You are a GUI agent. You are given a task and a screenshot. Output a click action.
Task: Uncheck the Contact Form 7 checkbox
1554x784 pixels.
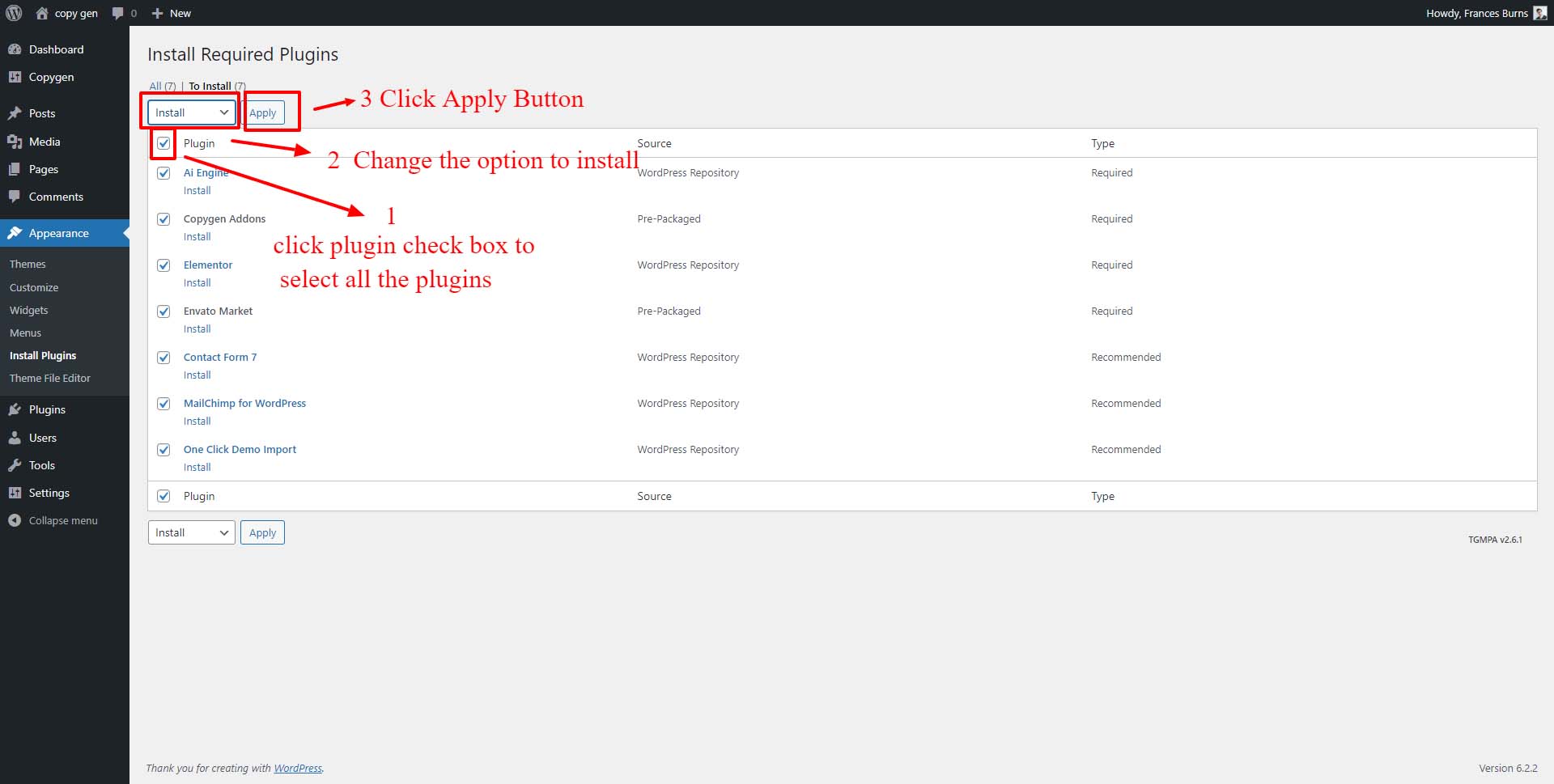tap(163, 358)
